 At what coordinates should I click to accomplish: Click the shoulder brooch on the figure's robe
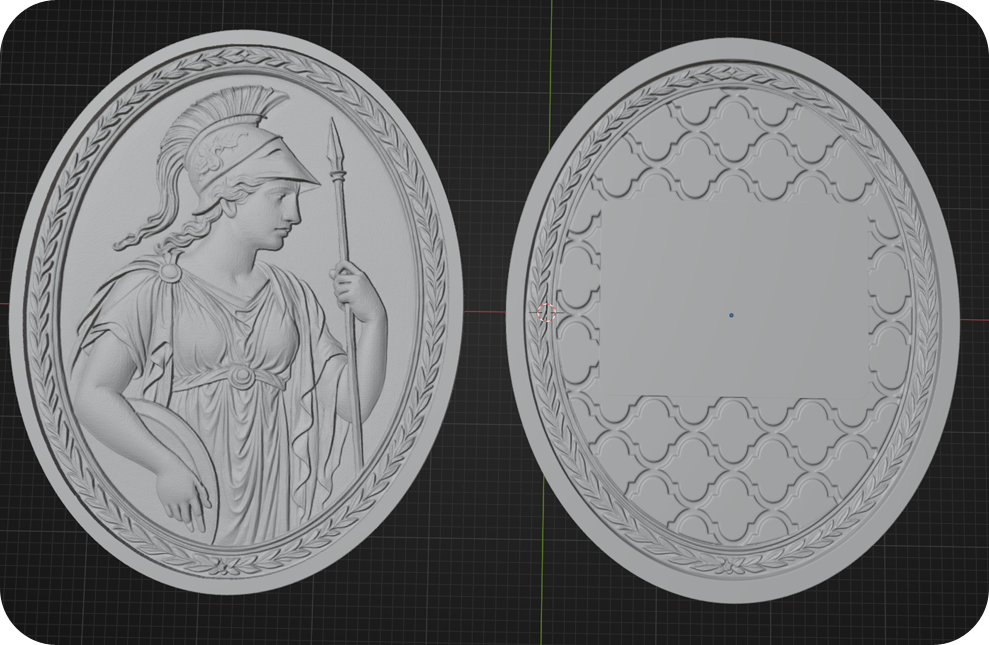[x=171, y=271]
